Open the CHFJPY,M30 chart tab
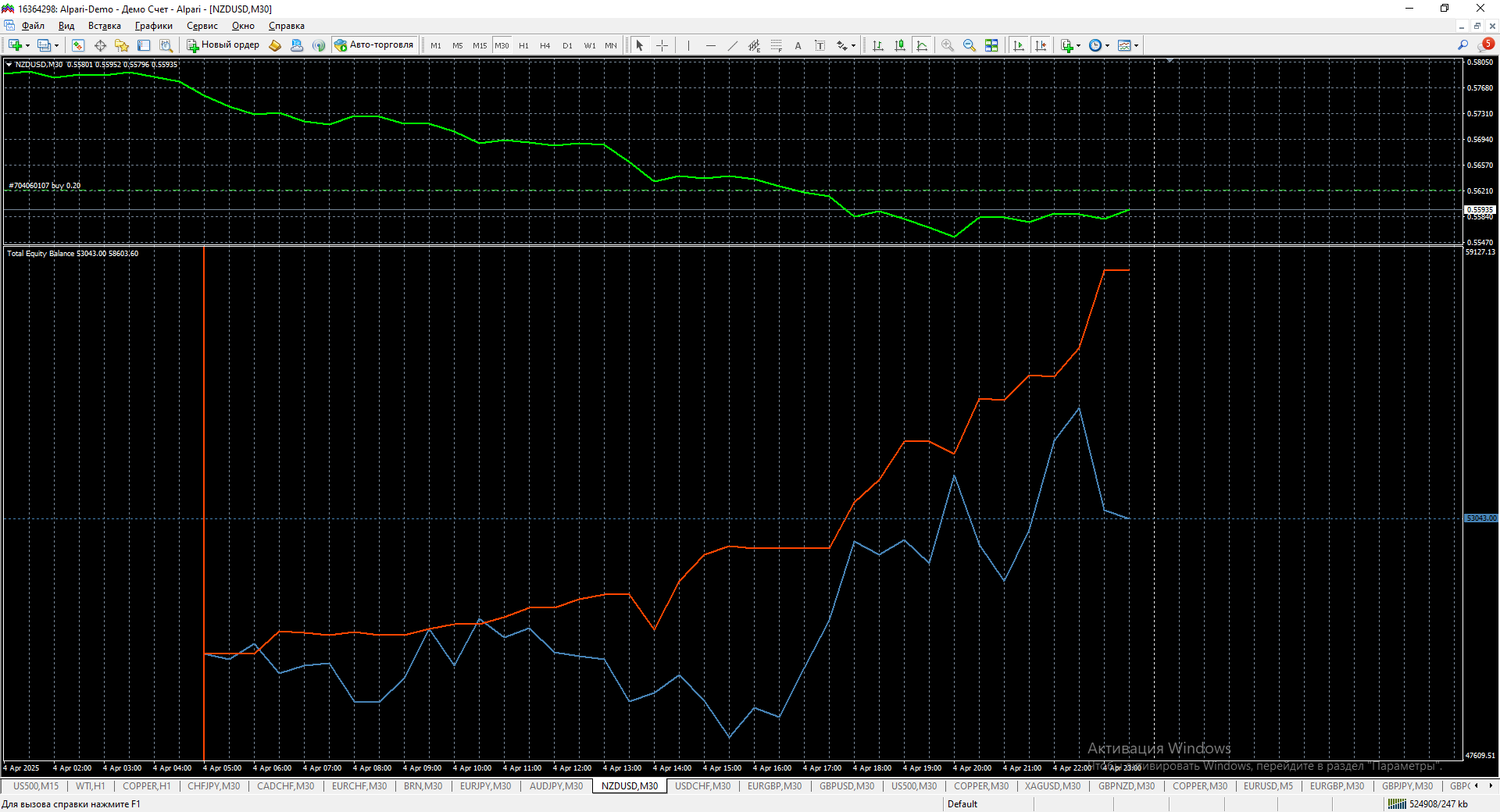Viewport: 1500px width, 812px height. (x=214, y=786)
